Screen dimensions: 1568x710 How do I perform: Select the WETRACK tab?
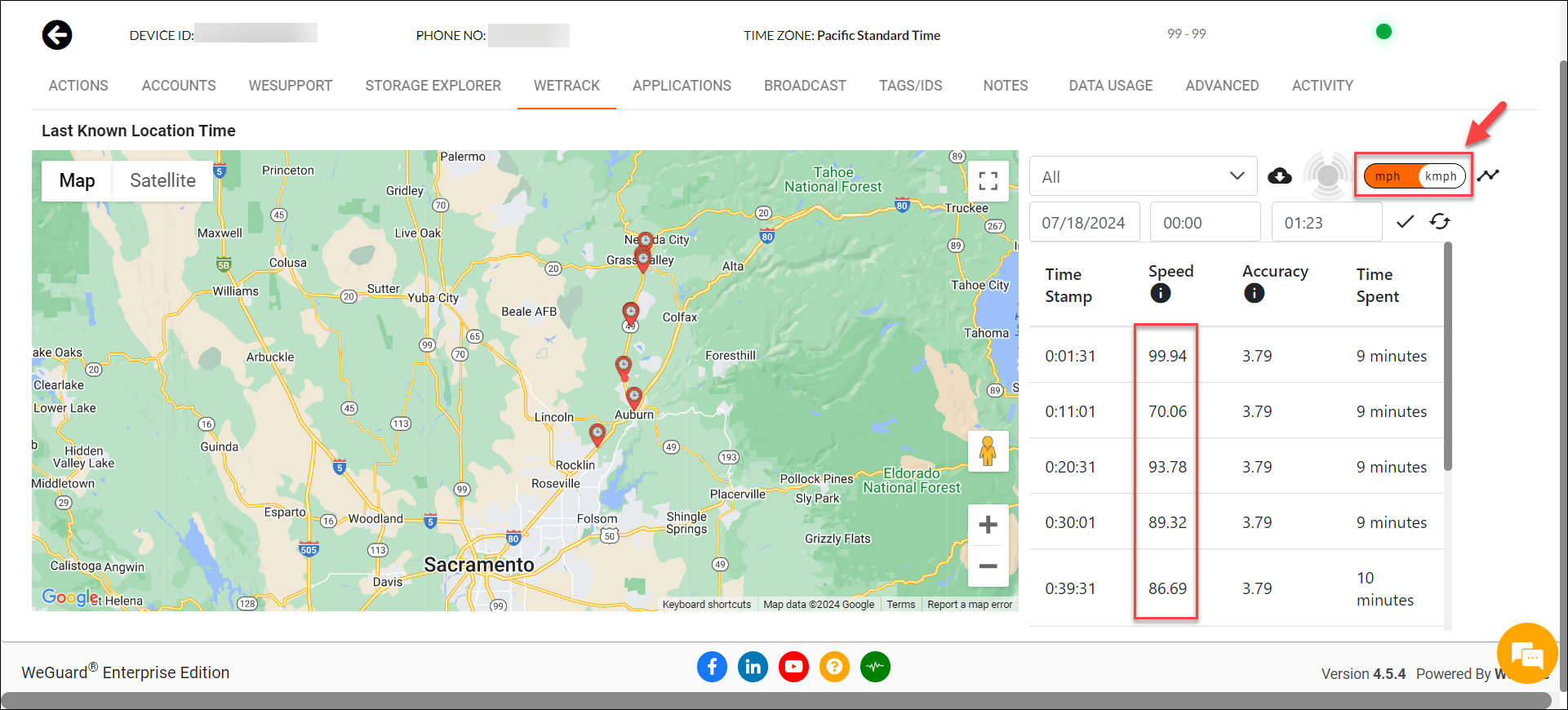click(566, 86)
